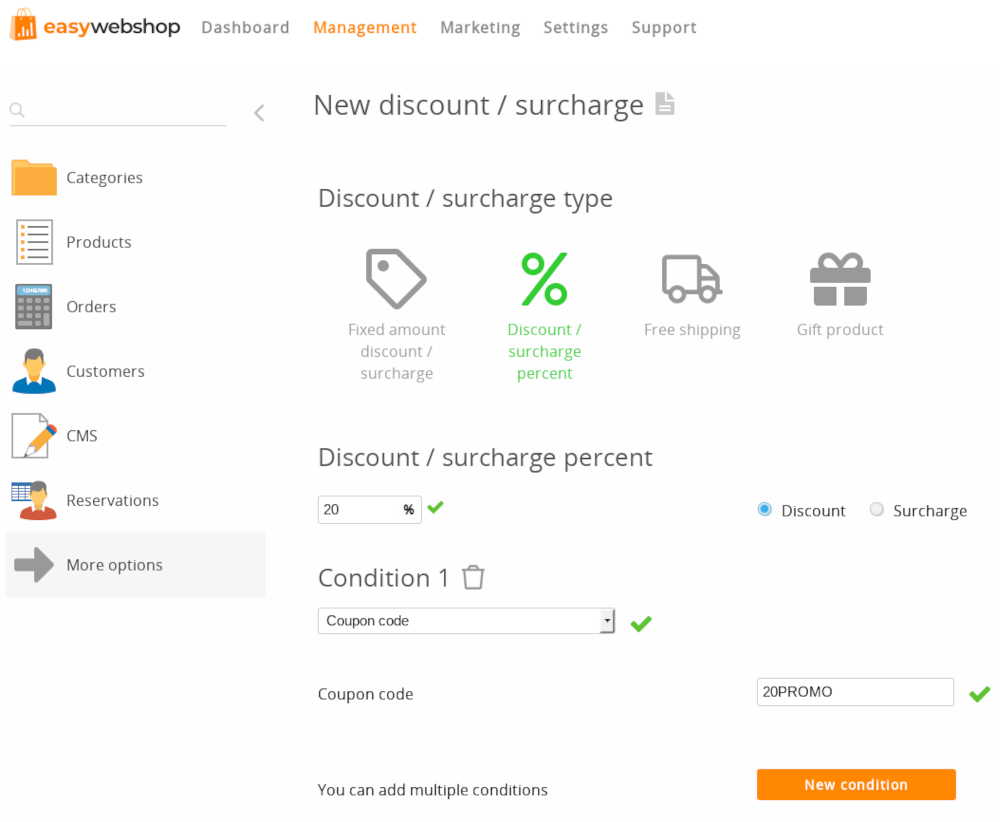Click the coupon code field containing 20PROMO
Image resolution: width=1000 pixels, height=822 pixels.
[x=855, y=692]
